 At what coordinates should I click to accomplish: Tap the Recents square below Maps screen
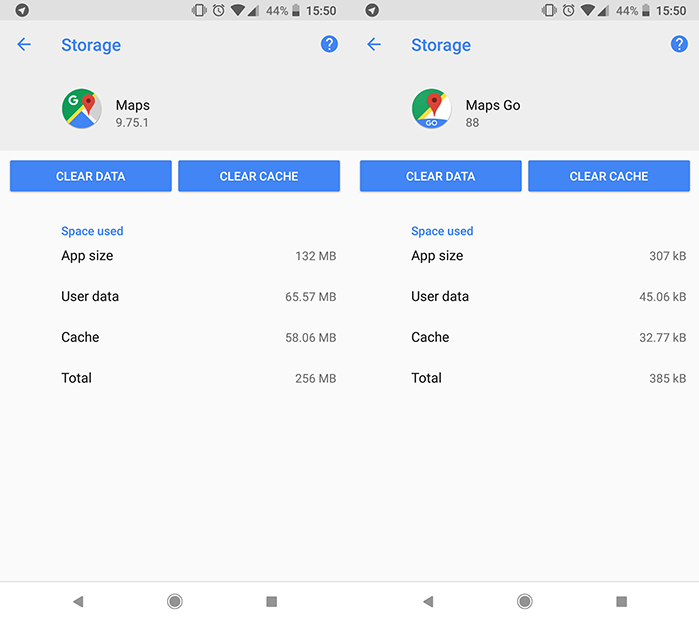pos(271,601)
